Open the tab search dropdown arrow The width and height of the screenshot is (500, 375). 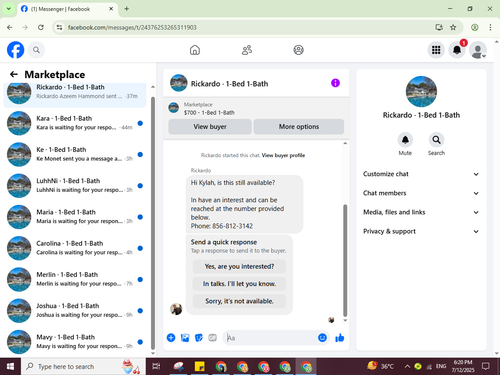point(9,9)
